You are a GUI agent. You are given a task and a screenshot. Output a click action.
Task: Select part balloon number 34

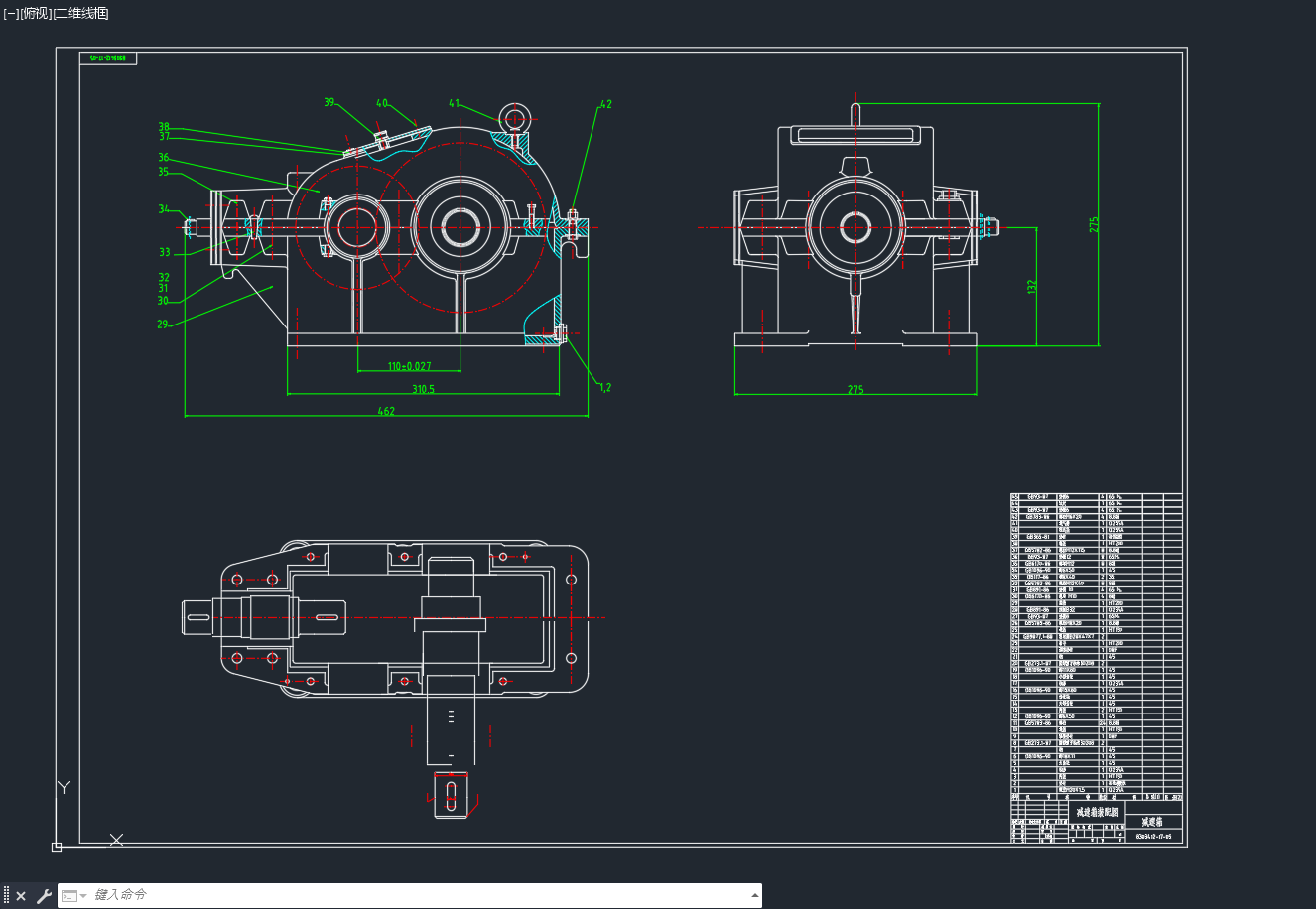point(164,209)
